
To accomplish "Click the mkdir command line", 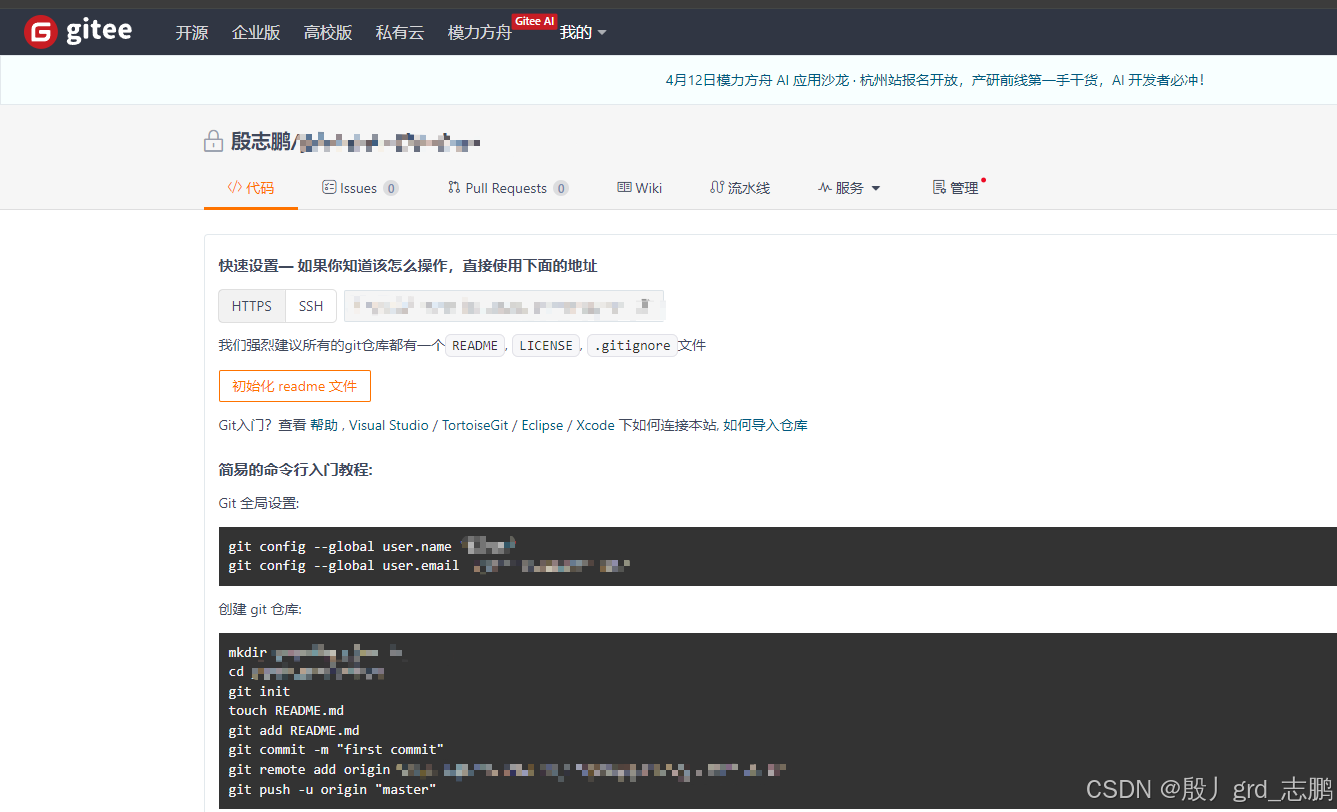I will tap(315, 653).
